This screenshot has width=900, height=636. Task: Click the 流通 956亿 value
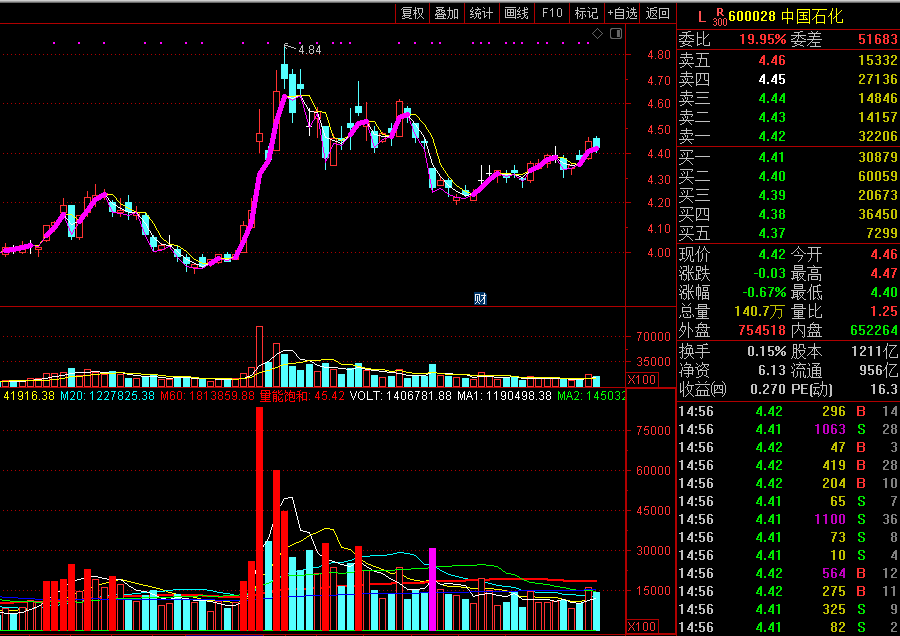point(879,371)
